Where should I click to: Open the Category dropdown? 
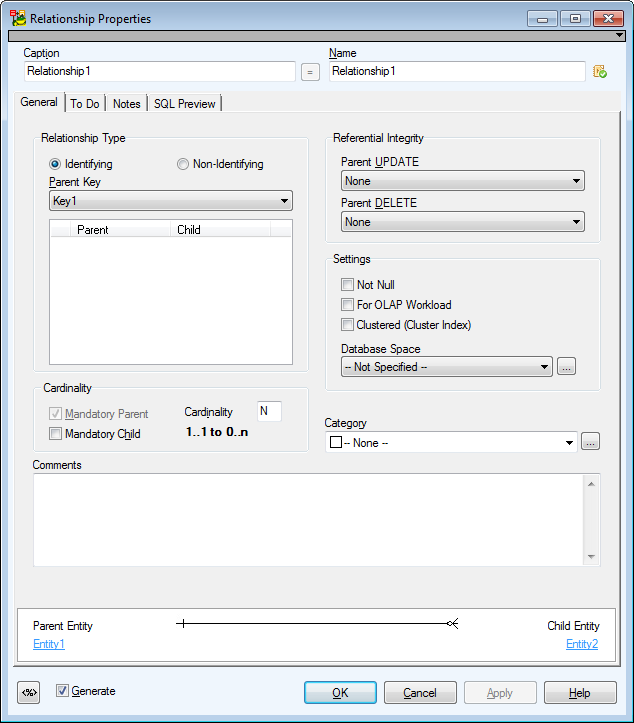[x=451, y=443]
